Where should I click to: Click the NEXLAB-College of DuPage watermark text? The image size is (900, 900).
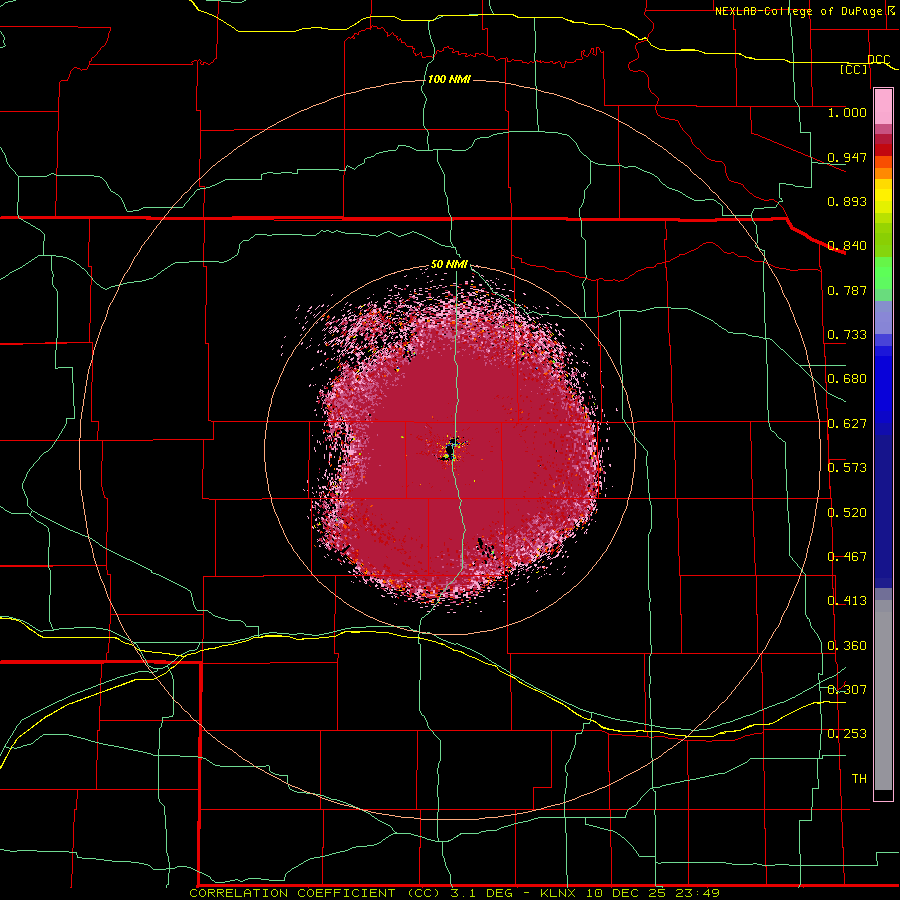click(x=804, y=11)
